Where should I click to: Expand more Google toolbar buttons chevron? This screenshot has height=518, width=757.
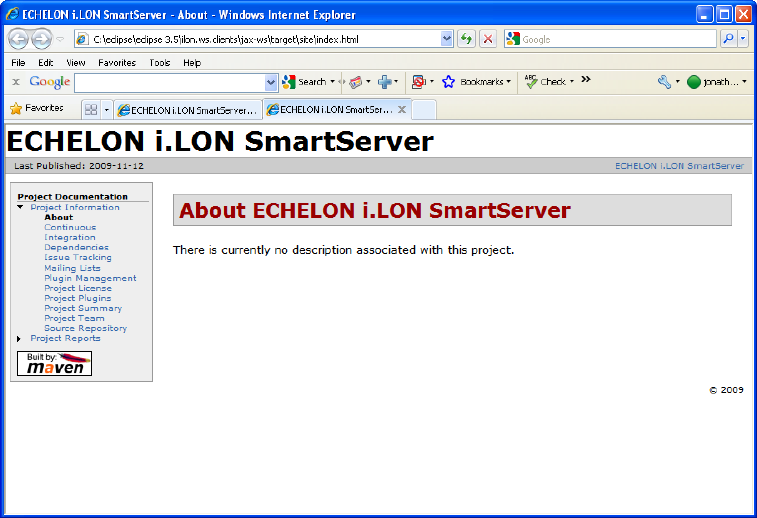click(x=586, y=80)
